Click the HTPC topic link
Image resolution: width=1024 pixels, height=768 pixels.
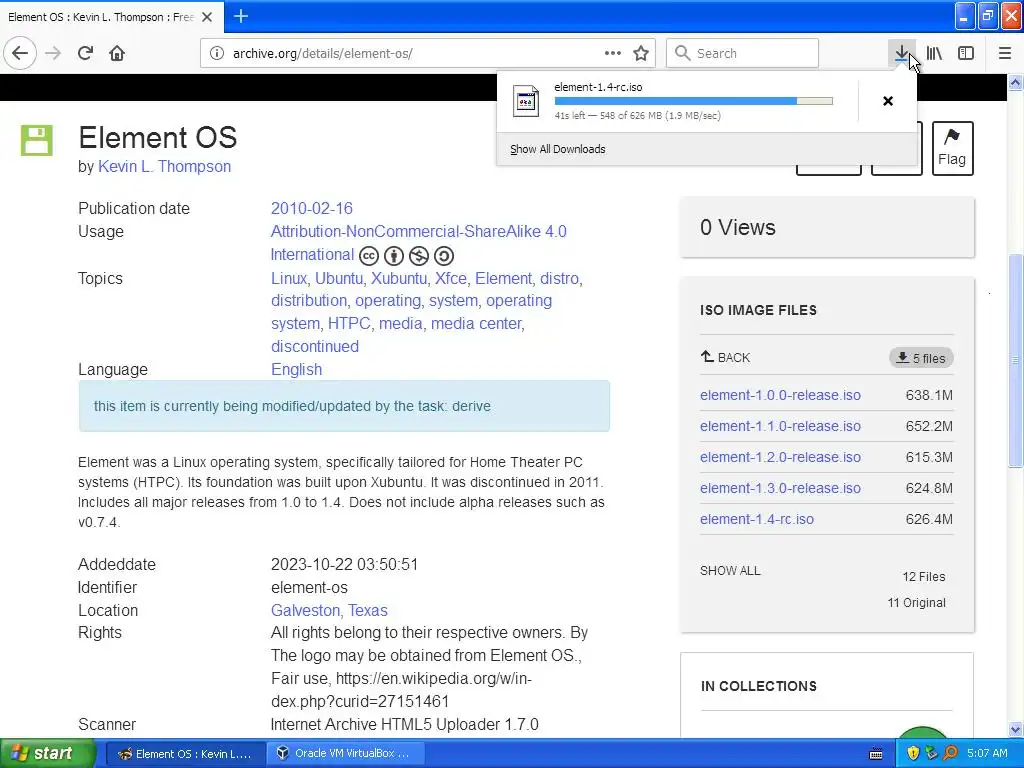pos(349,323)
